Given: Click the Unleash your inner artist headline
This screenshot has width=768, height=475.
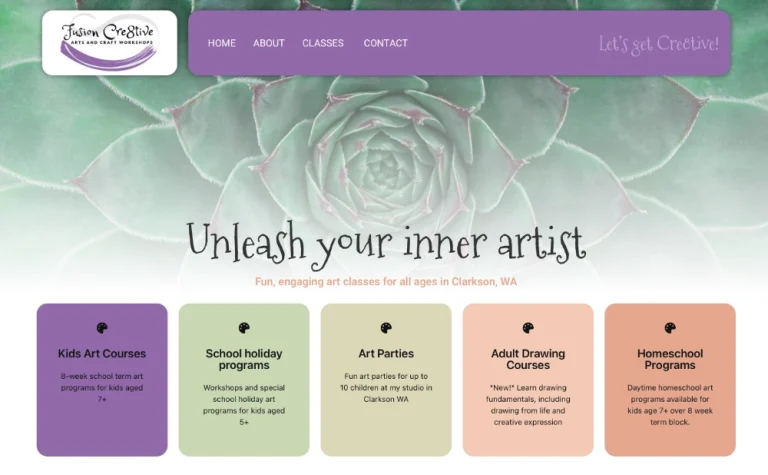Looking at the screenshot, I should (386, 243).
